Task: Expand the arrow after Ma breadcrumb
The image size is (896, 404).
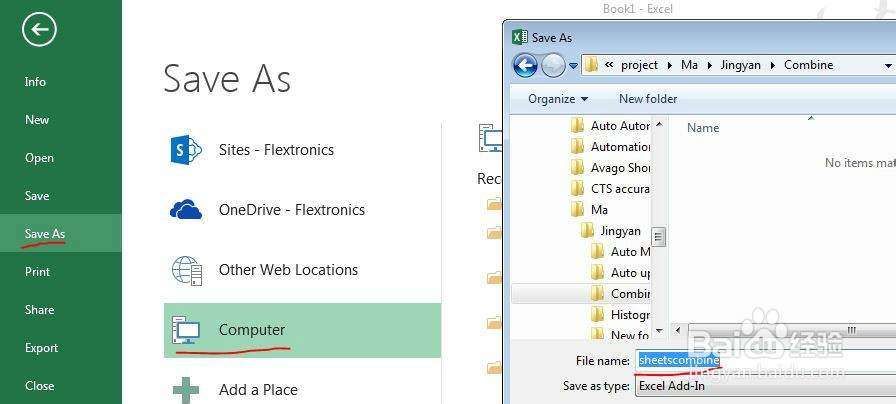Action: [709, 66]
